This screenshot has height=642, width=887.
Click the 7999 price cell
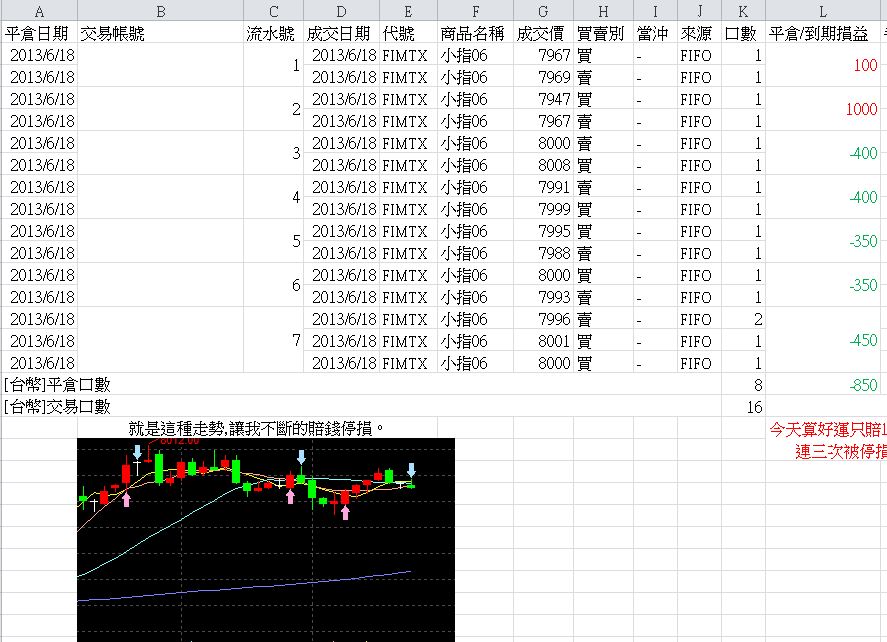544,209
